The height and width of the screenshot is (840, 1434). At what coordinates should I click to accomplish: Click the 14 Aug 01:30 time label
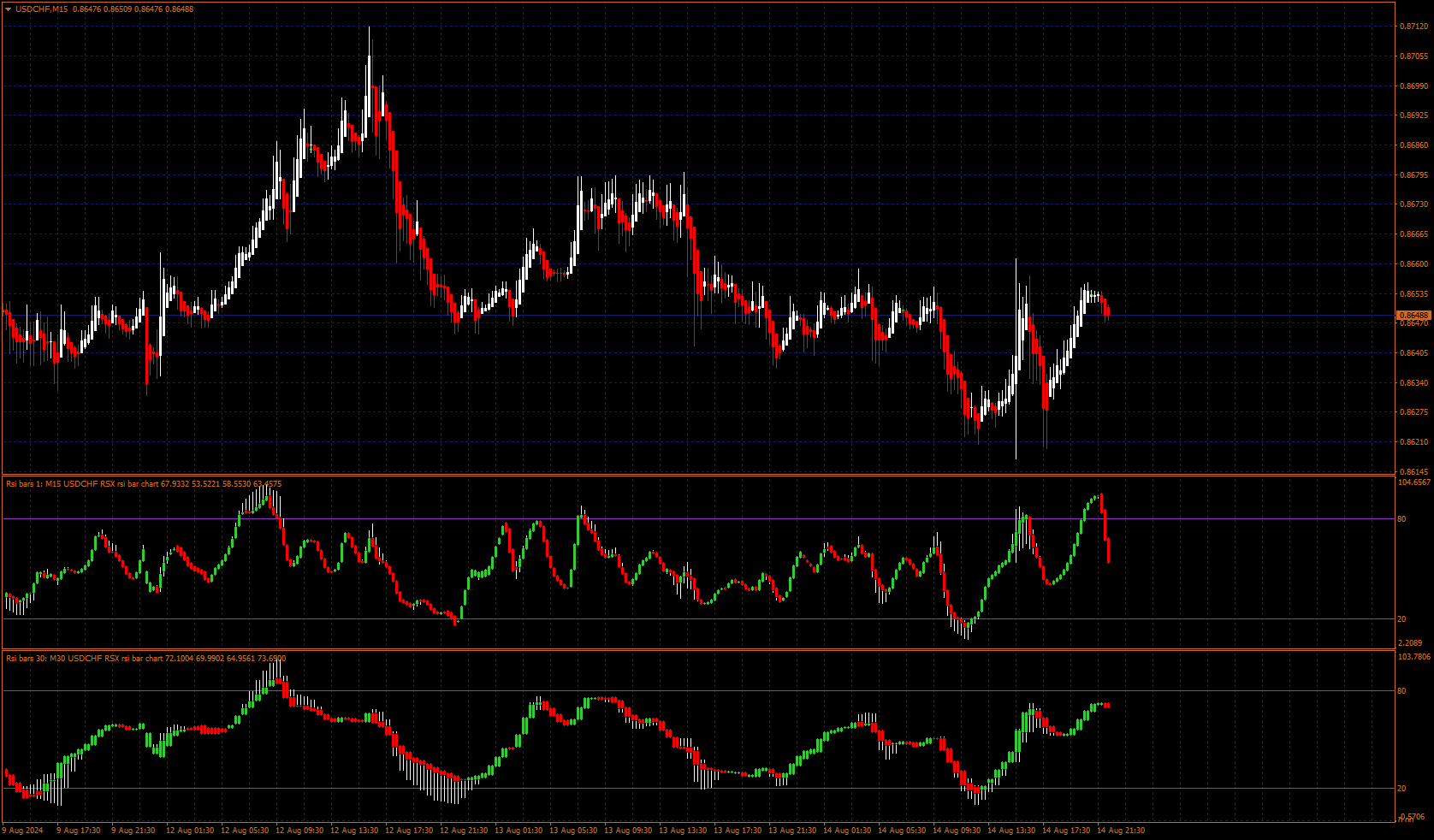[x=847, y=831]
